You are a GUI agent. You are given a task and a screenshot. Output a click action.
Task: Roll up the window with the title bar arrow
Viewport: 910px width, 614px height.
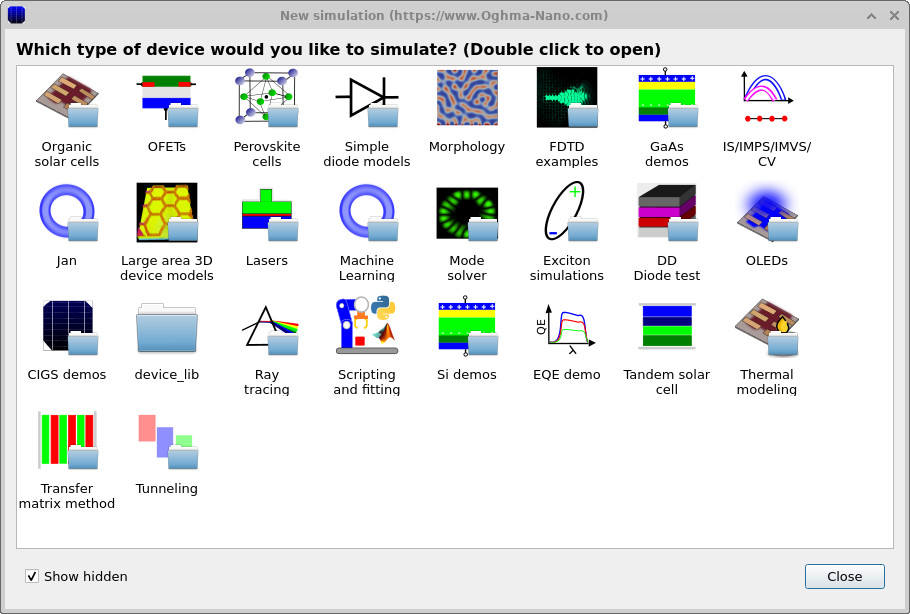[871, 16]
